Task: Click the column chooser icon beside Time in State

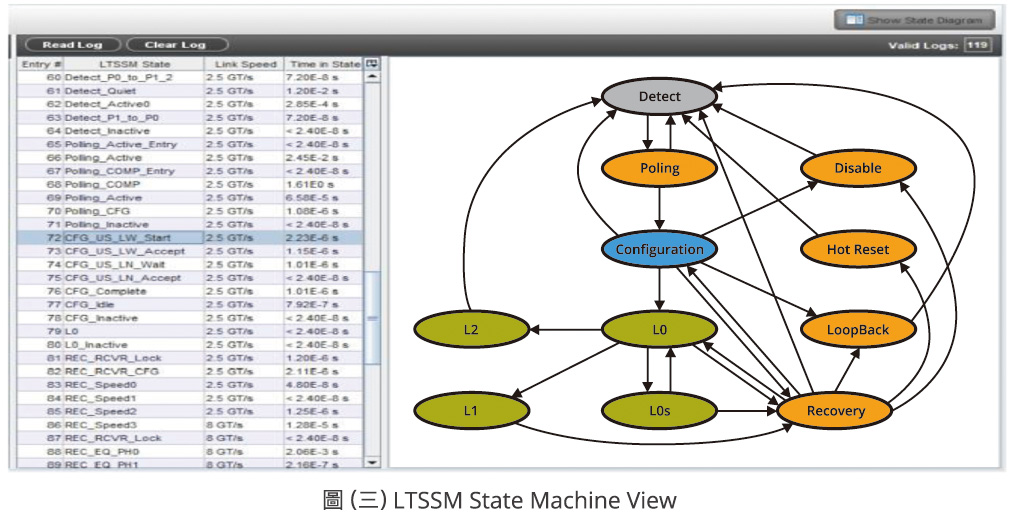Action: tap(373, 63)
